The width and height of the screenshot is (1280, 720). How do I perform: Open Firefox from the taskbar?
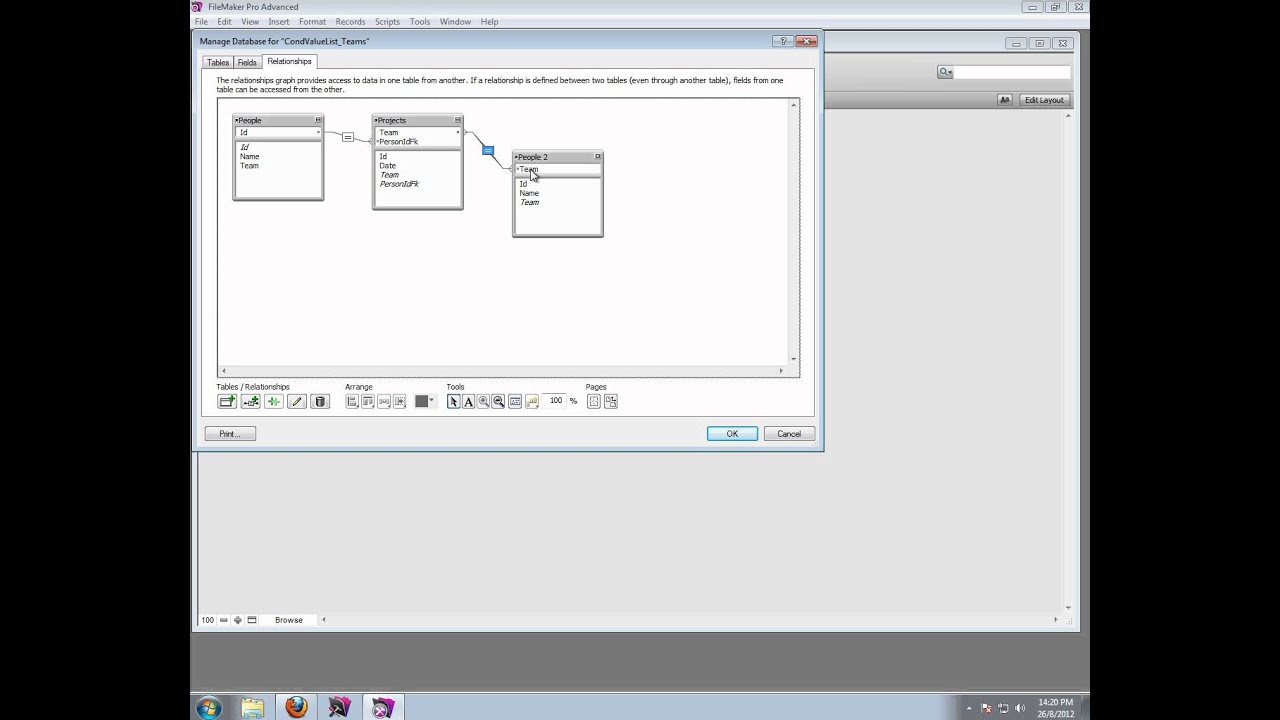(x=296, y=708)
